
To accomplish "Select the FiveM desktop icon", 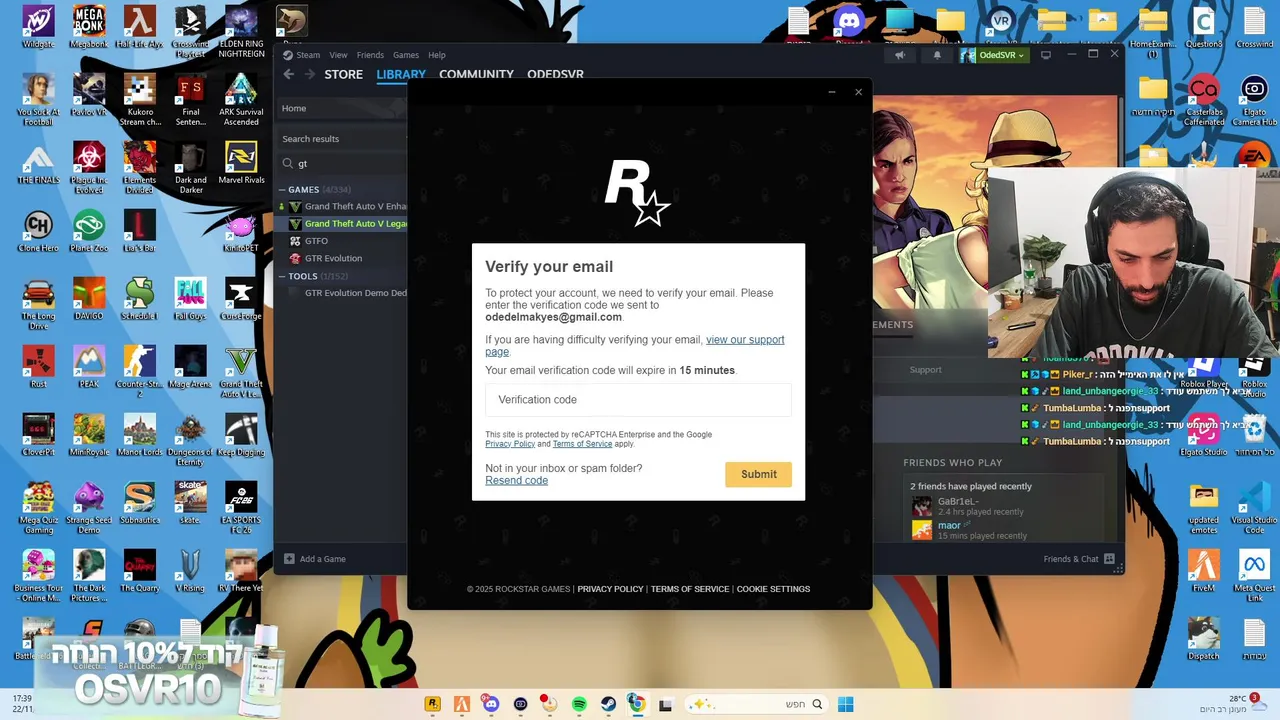I will point(1204,571).
